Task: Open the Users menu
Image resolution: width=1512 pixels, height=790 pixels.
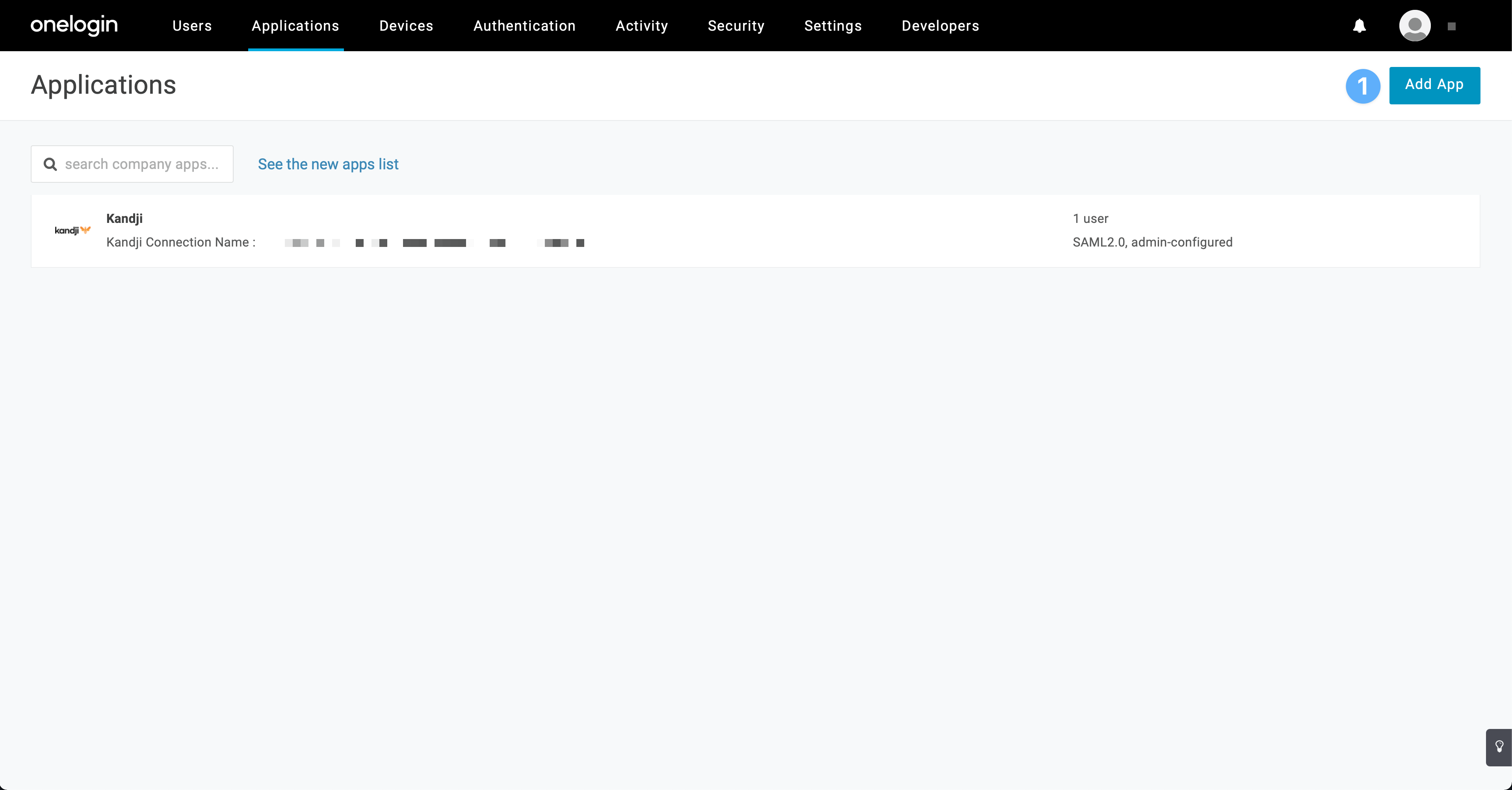Action: tap(192, 26)
